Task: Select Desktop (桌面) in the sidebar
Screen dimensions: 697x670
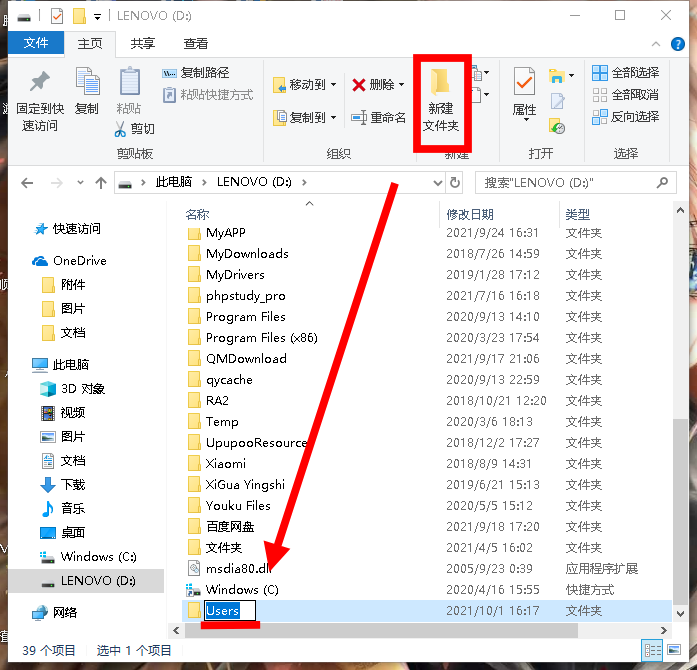Action: [63, 533]
